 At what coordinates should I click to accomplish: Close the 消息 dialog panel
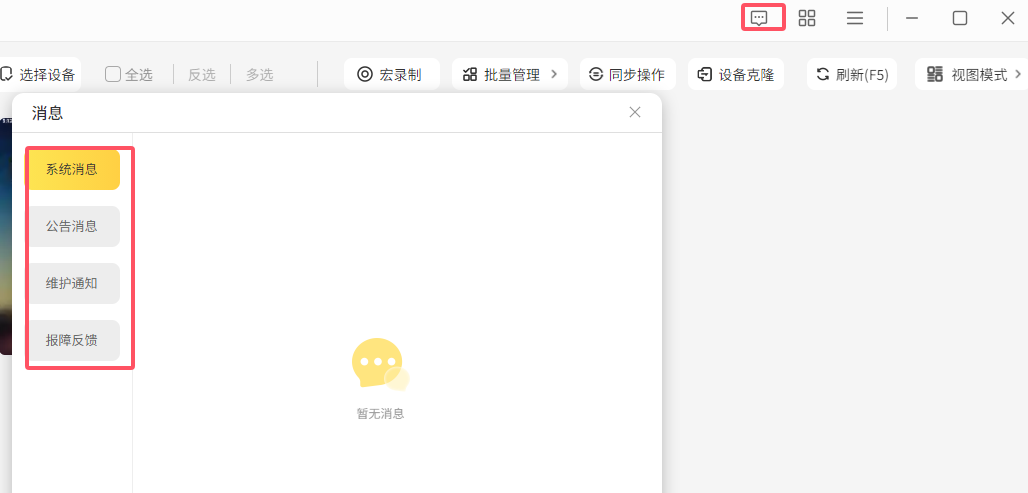coord(635,112)
